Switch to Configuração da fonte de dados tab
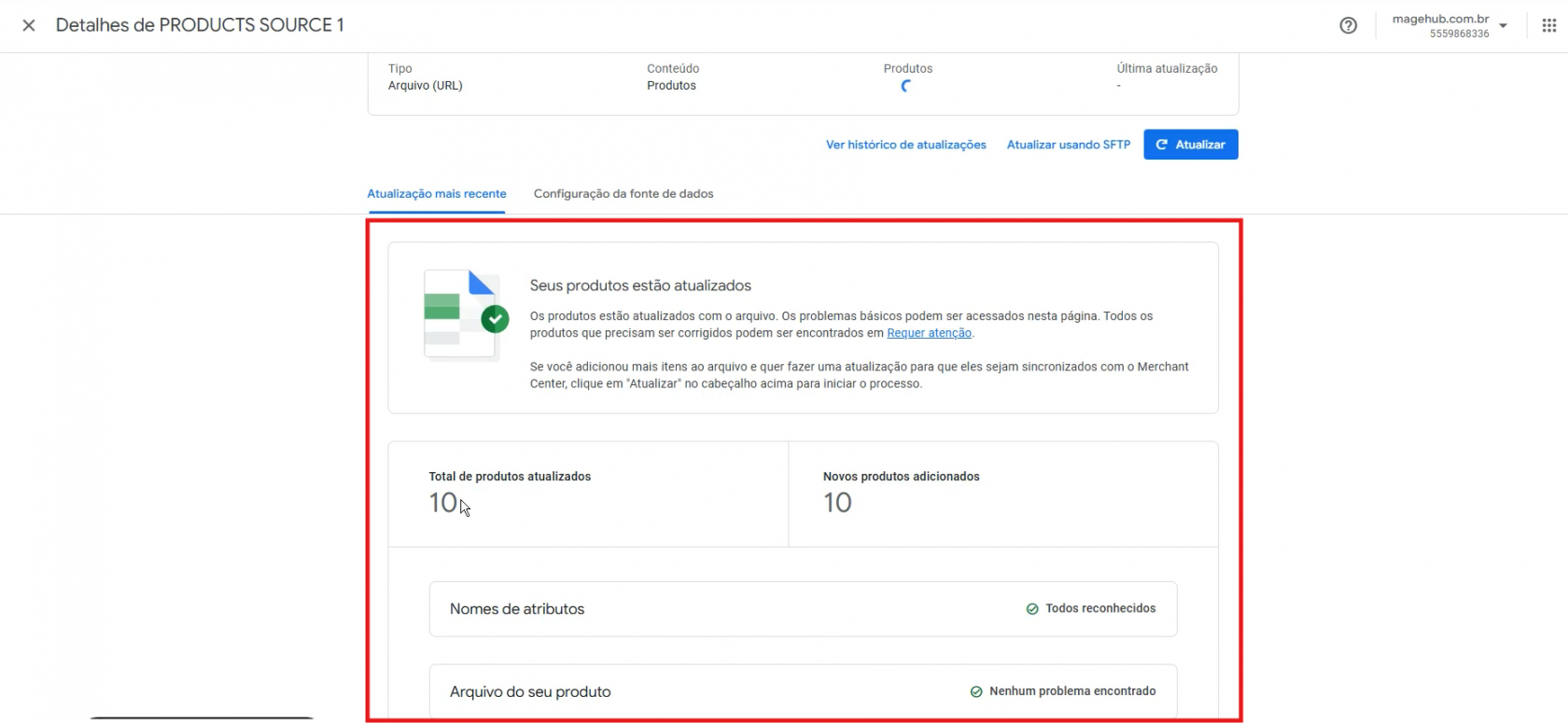Viewport: 1568px width, 723px height. point(623,194)
